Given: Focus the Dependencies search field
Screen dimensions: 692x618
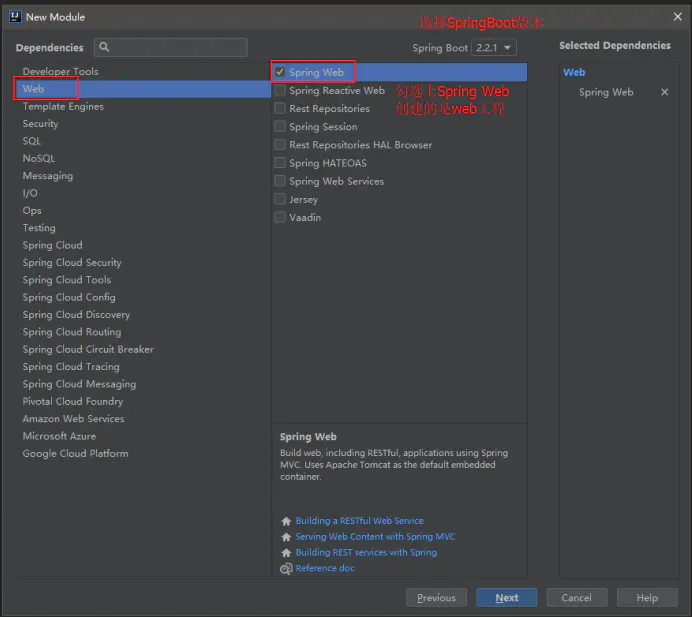Looking at the screenshot, I should [171, 47].
